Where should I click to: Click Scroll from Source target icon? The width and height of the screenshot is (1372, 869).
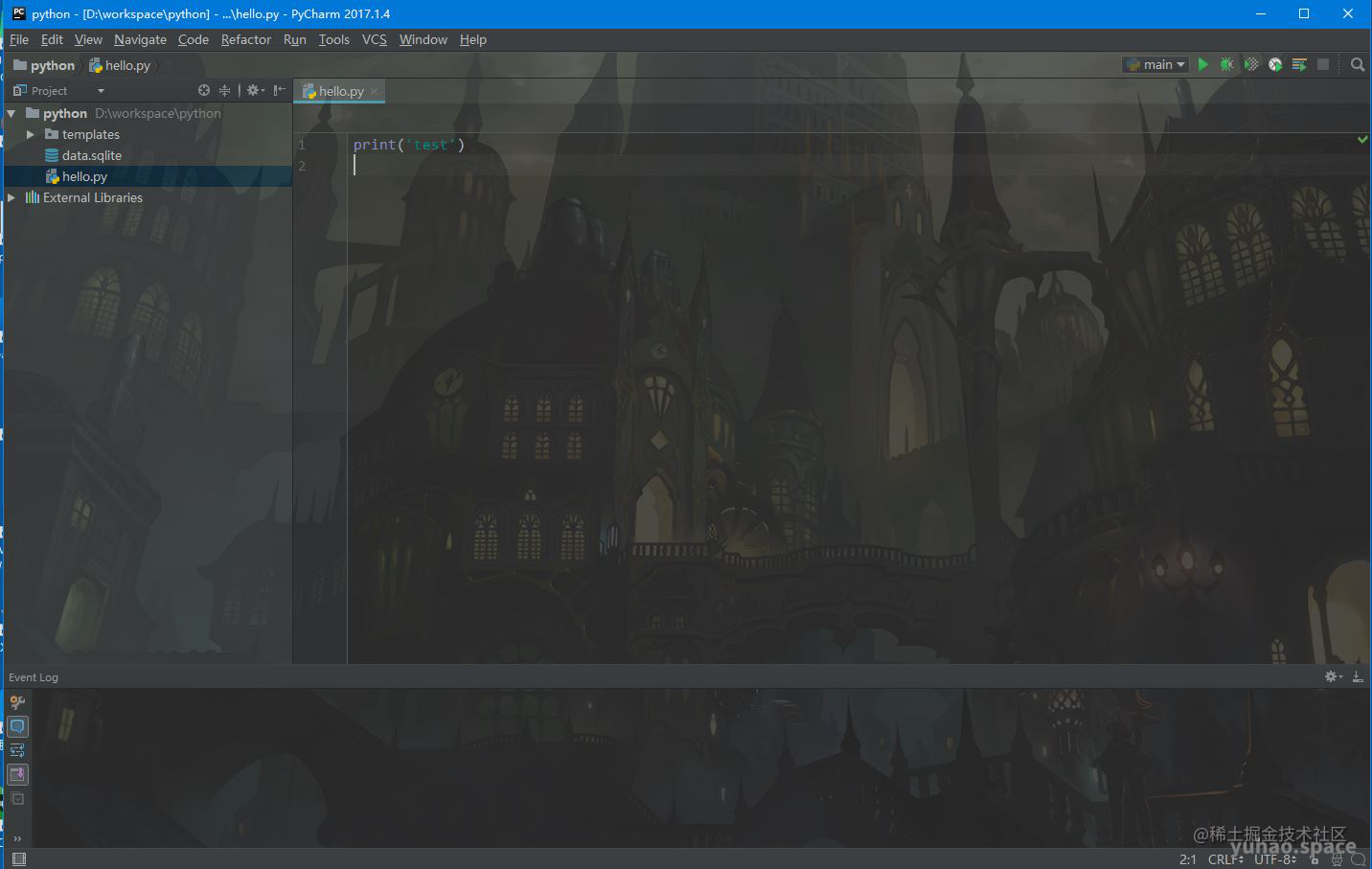(x=203, y=90)
